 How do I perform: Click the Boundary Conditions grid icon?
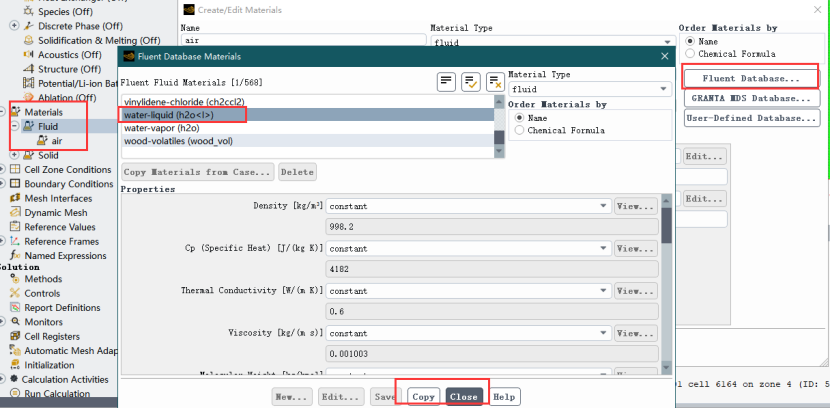pyautogui.click(x=15, y=184)
